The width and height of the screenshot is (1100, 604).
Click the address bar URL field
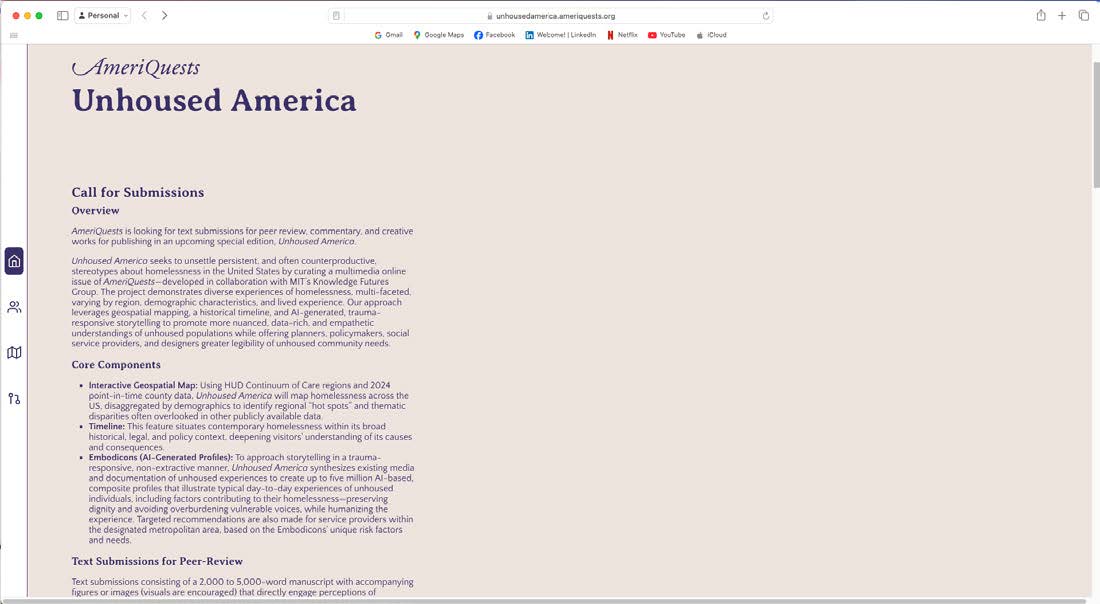click(551, 15)
